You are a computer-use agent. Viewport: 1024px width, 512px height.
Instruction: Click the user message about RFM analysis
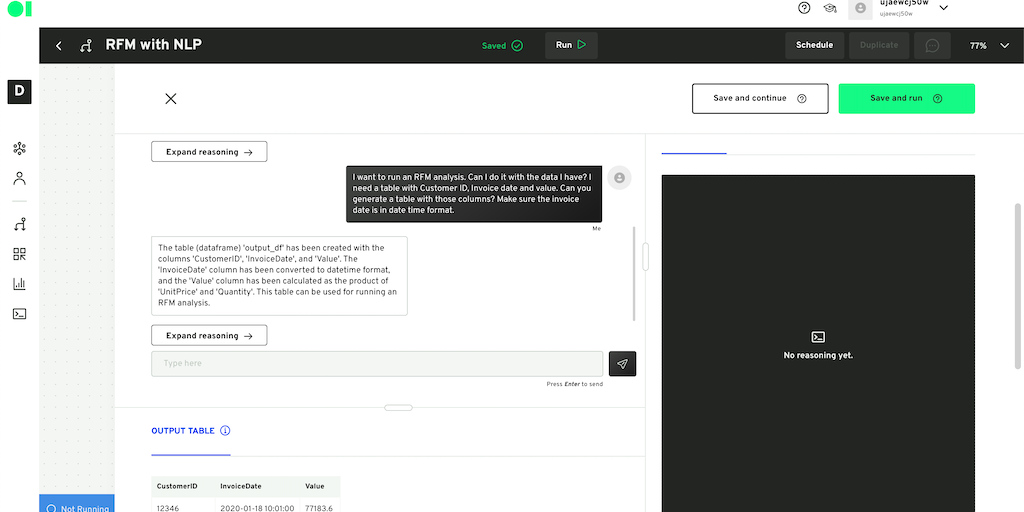click(x=474, y=194)
